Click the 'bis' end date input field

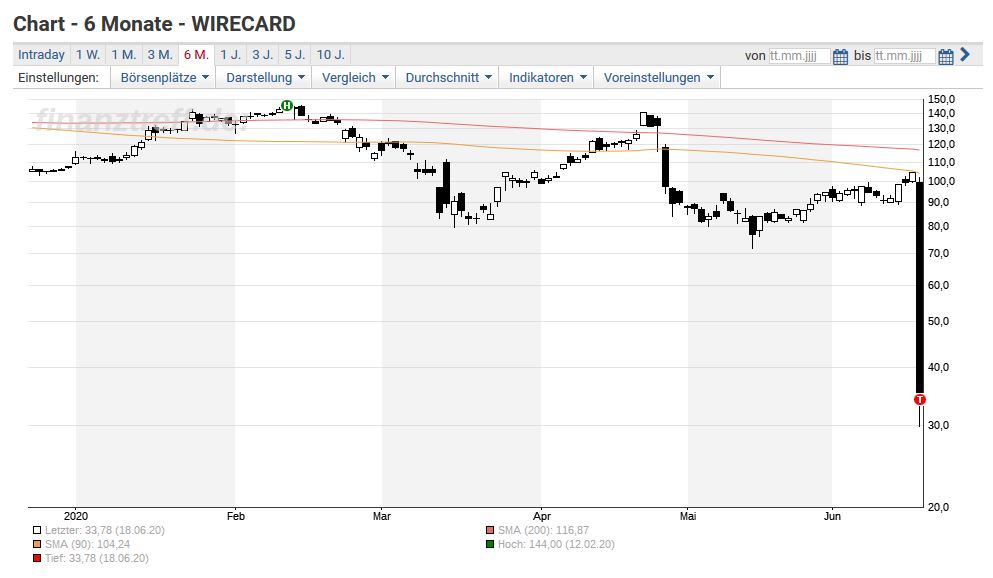point(904,56)
